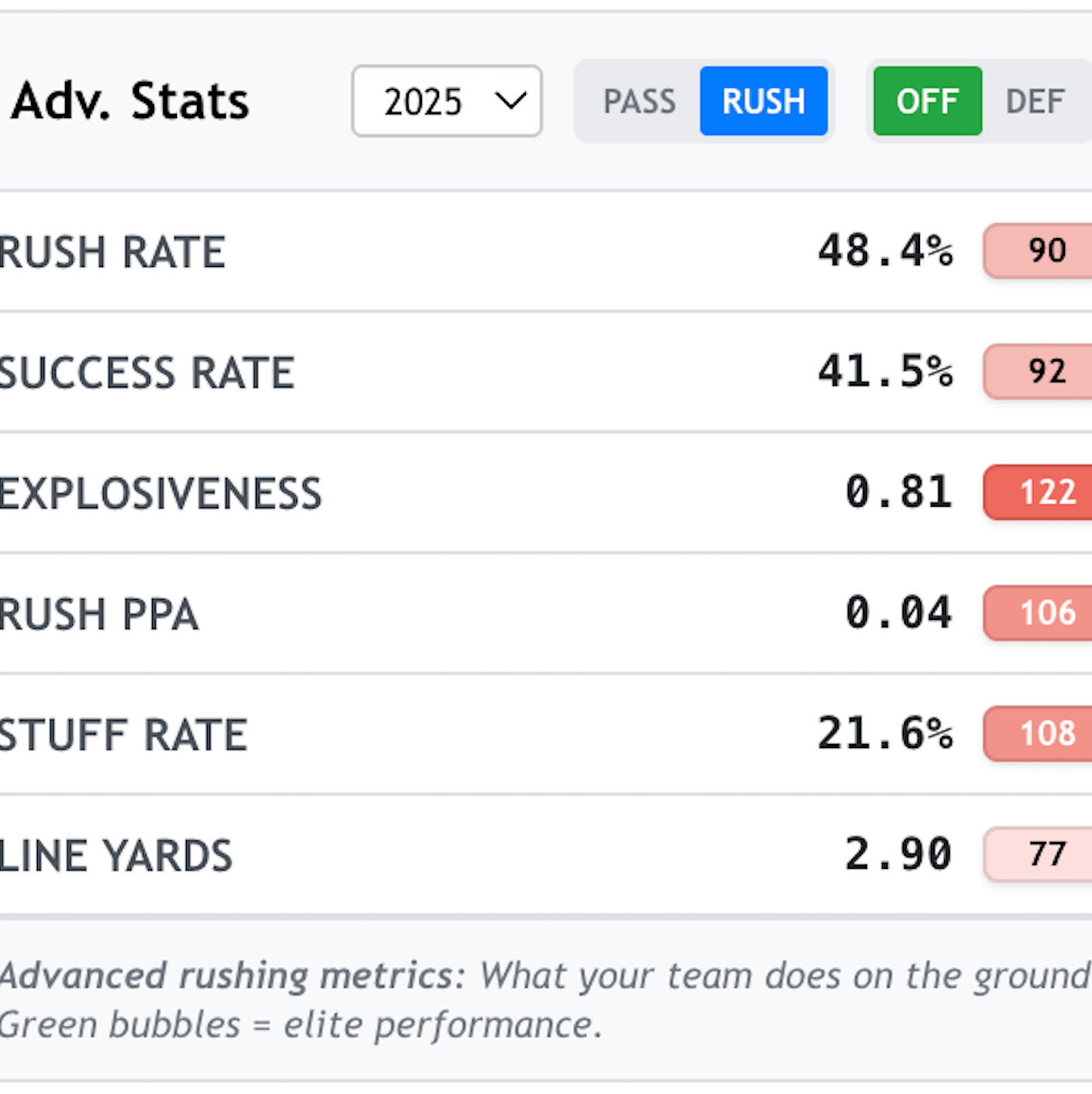Switch to PASS stats
The height and width of the screenshot is (1094, 1092).
pos(639,102)
